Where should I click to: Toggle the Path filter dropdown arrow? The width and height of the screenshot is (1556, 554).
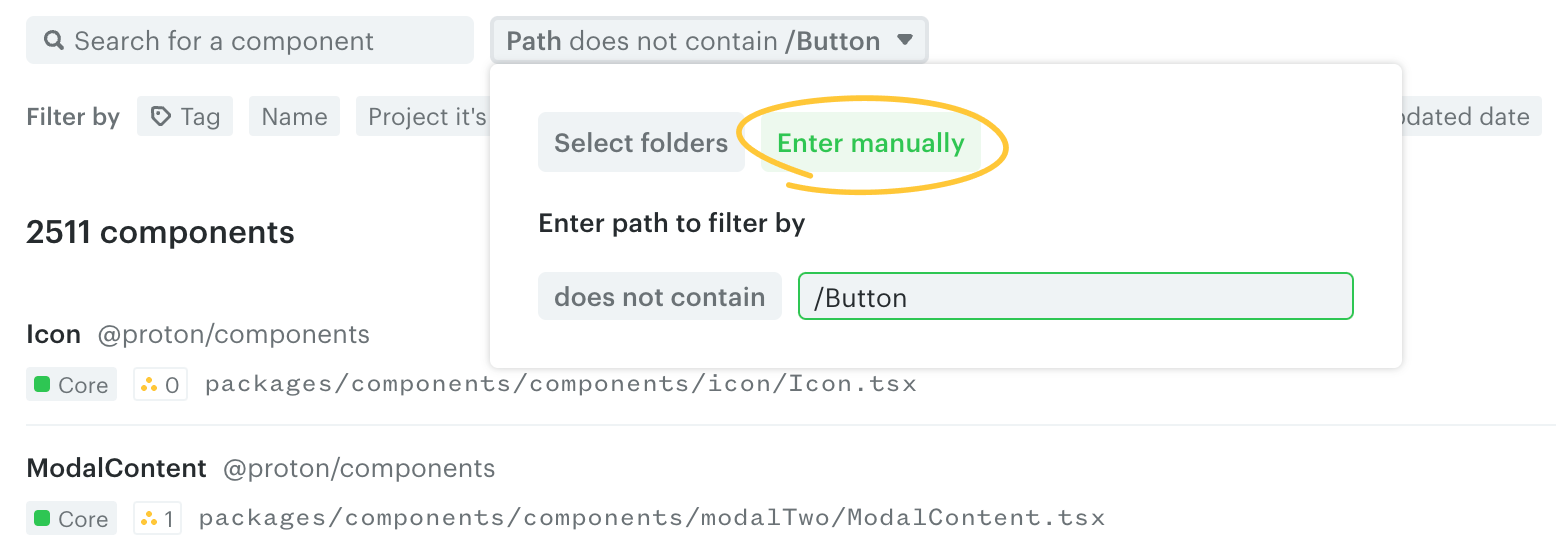(x=905, y=41)
